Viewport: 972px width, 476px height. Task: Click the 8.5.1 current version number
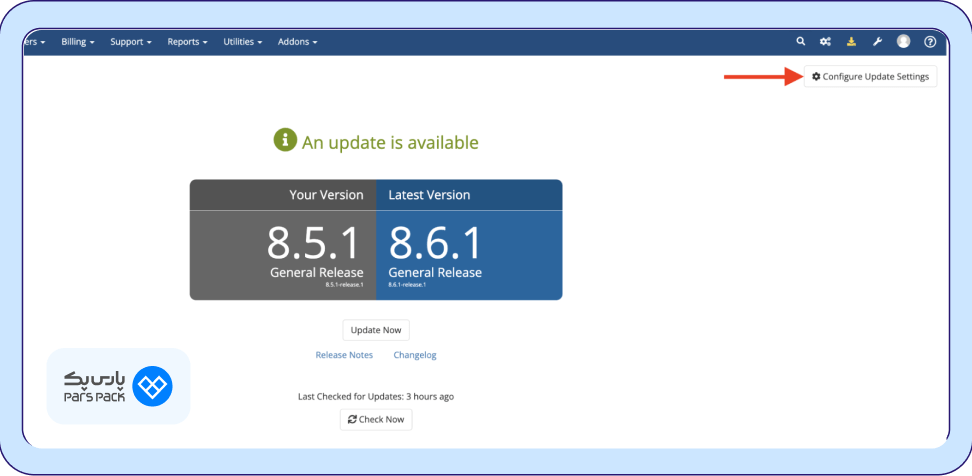click(x=313, y=243)
